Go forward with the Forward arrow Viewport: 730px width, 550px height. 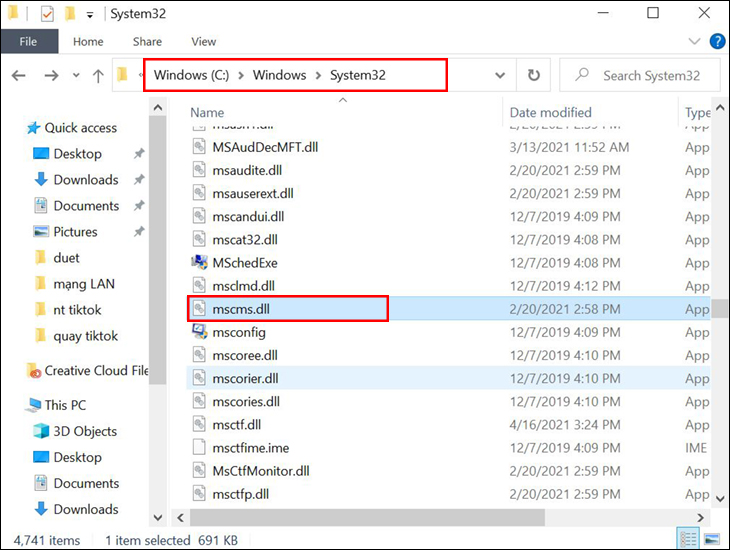[x=51, y=75]
